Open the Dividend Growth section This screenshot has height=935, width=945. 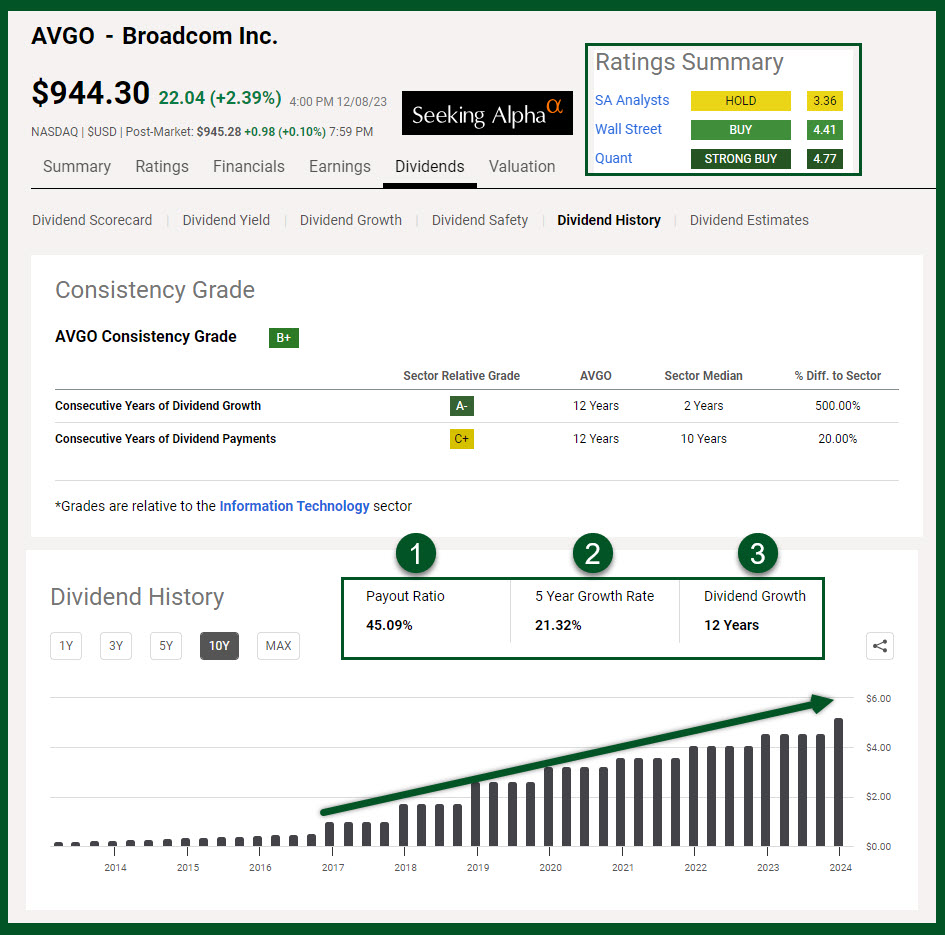[350, 220]
